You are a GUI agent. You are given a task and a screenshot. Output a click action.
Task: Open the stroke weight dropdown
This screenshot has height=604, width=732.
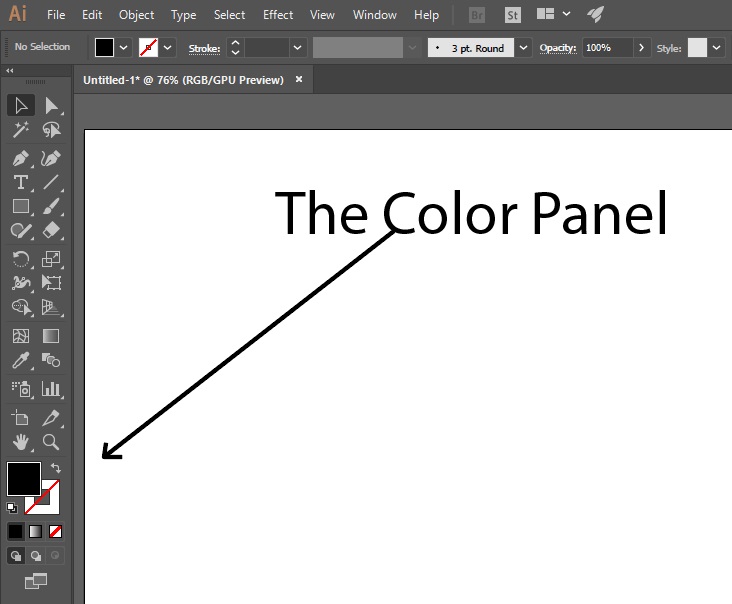click(x=297, y=48)
